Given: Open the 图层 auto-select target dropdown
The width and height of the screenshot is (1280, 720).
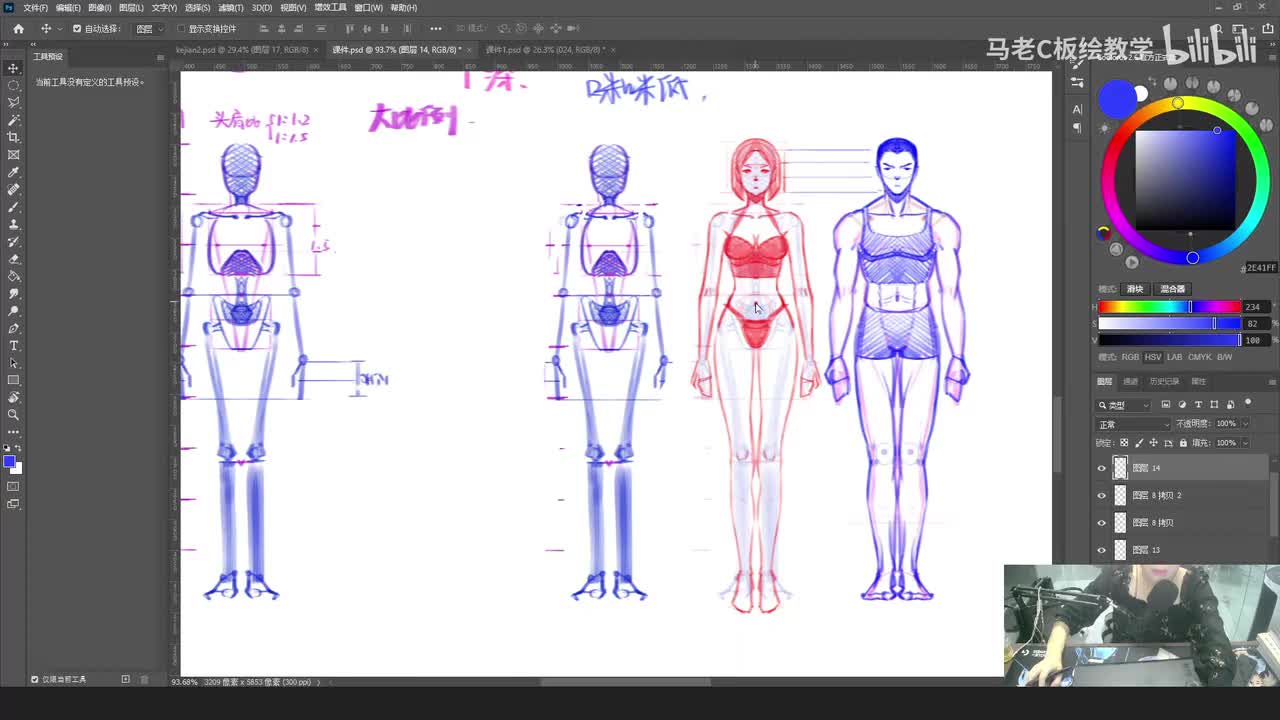Looking at the screenshot, I should pos(149,29).
